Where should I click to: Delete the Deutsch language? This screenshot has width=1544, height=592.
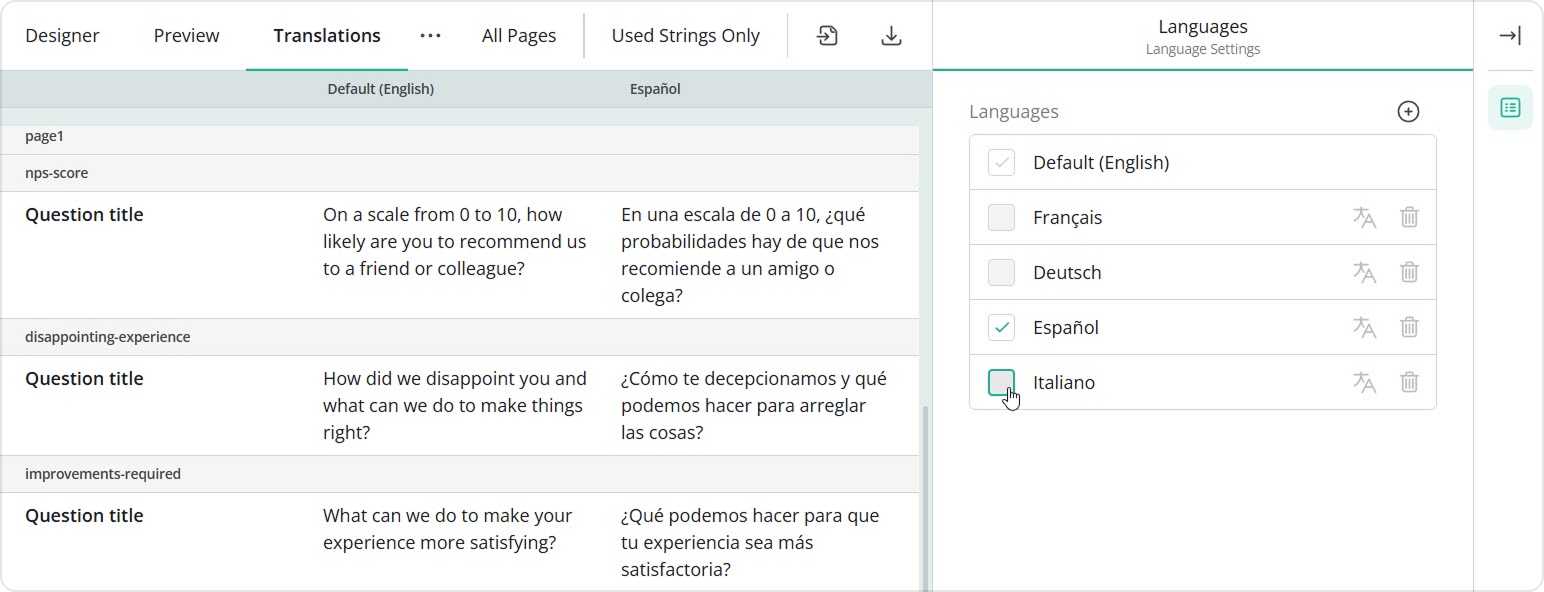(x=1410, y=272)
